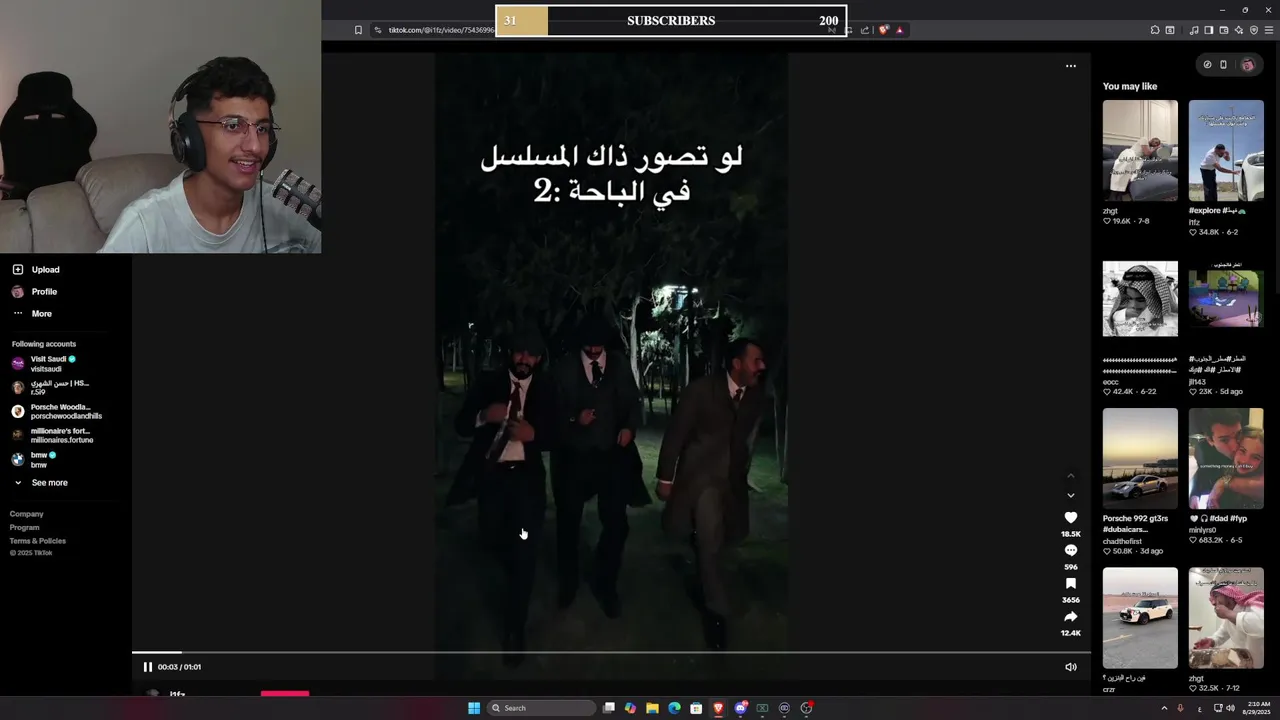Image resolution: width=1280 pixels, height=720 pixels.
Task: Show hidden system tray icons
Action: tap(1164, 708)
